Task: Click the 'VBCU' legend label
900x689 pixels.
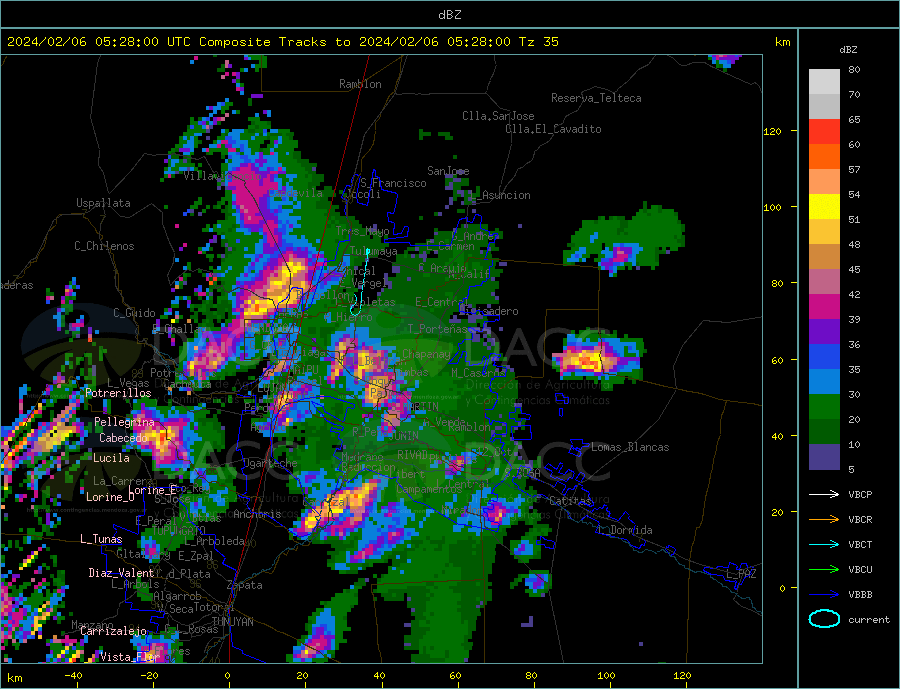Action: tap(860, 570)
